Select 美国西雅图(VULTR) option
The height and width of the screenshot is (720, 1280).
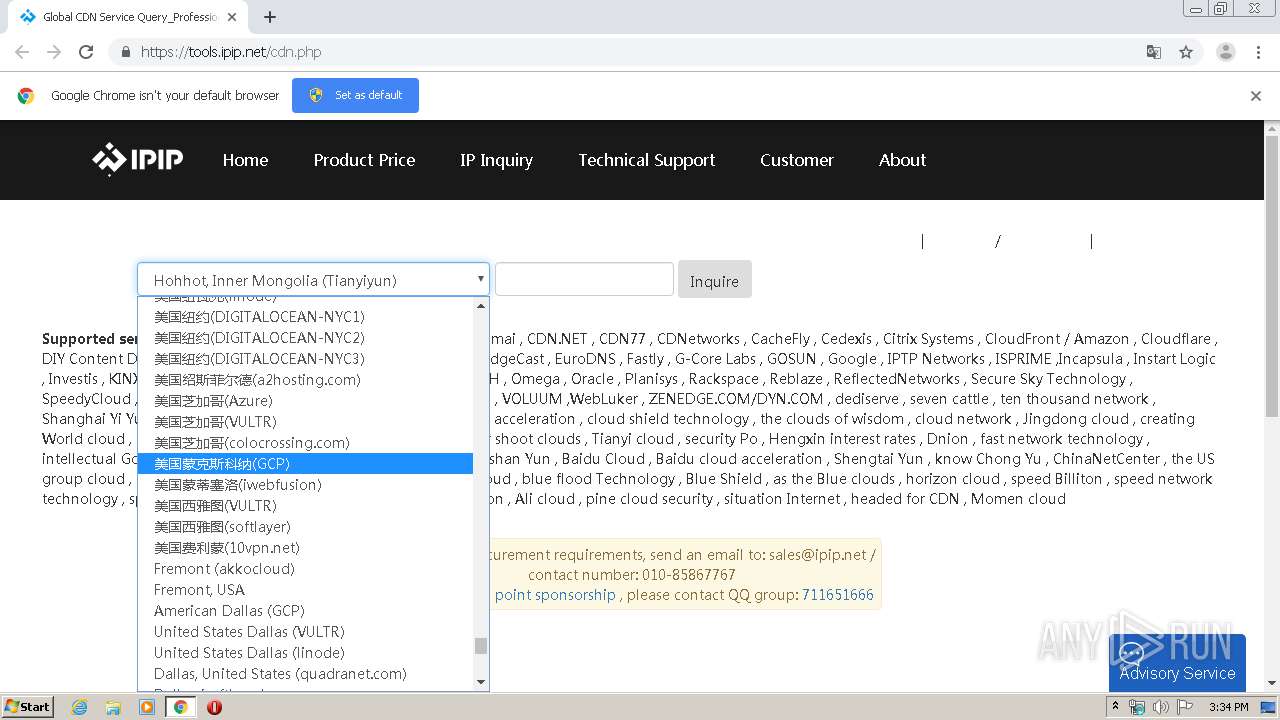tap(305, 506)
